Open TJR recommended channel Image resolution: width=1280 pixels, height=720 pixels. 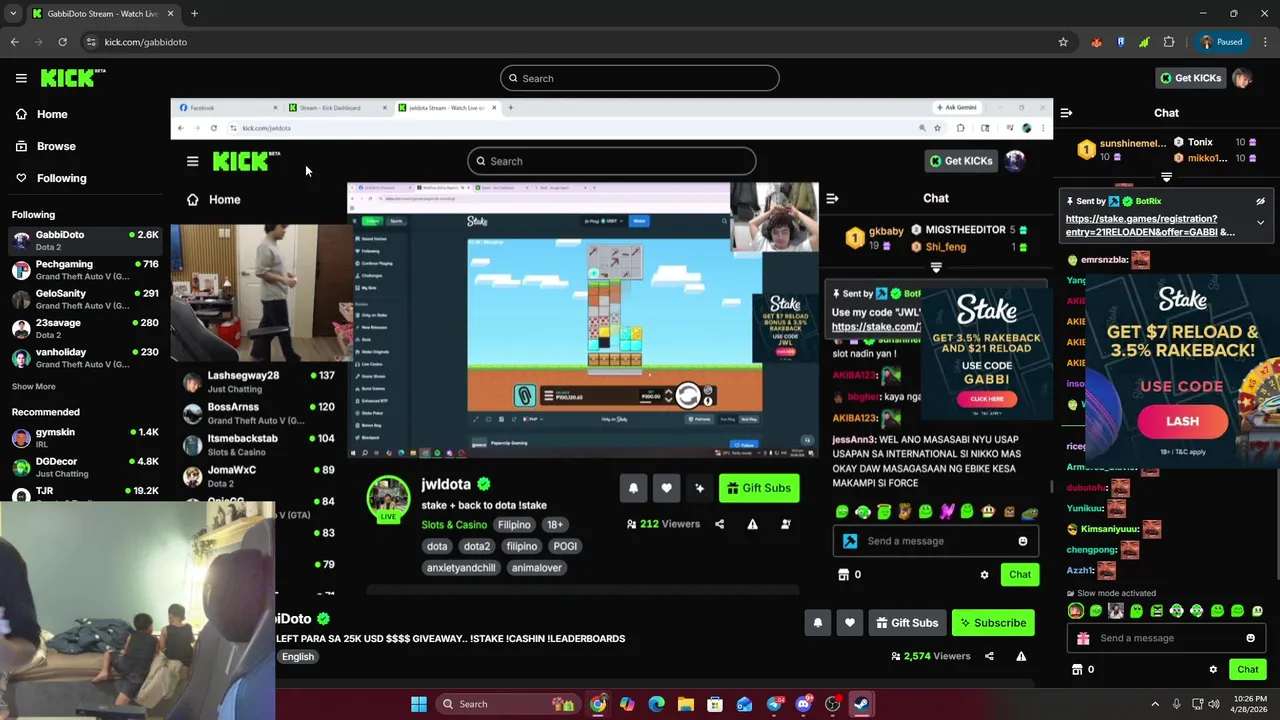pyautogui.click(x=85, y=493)
